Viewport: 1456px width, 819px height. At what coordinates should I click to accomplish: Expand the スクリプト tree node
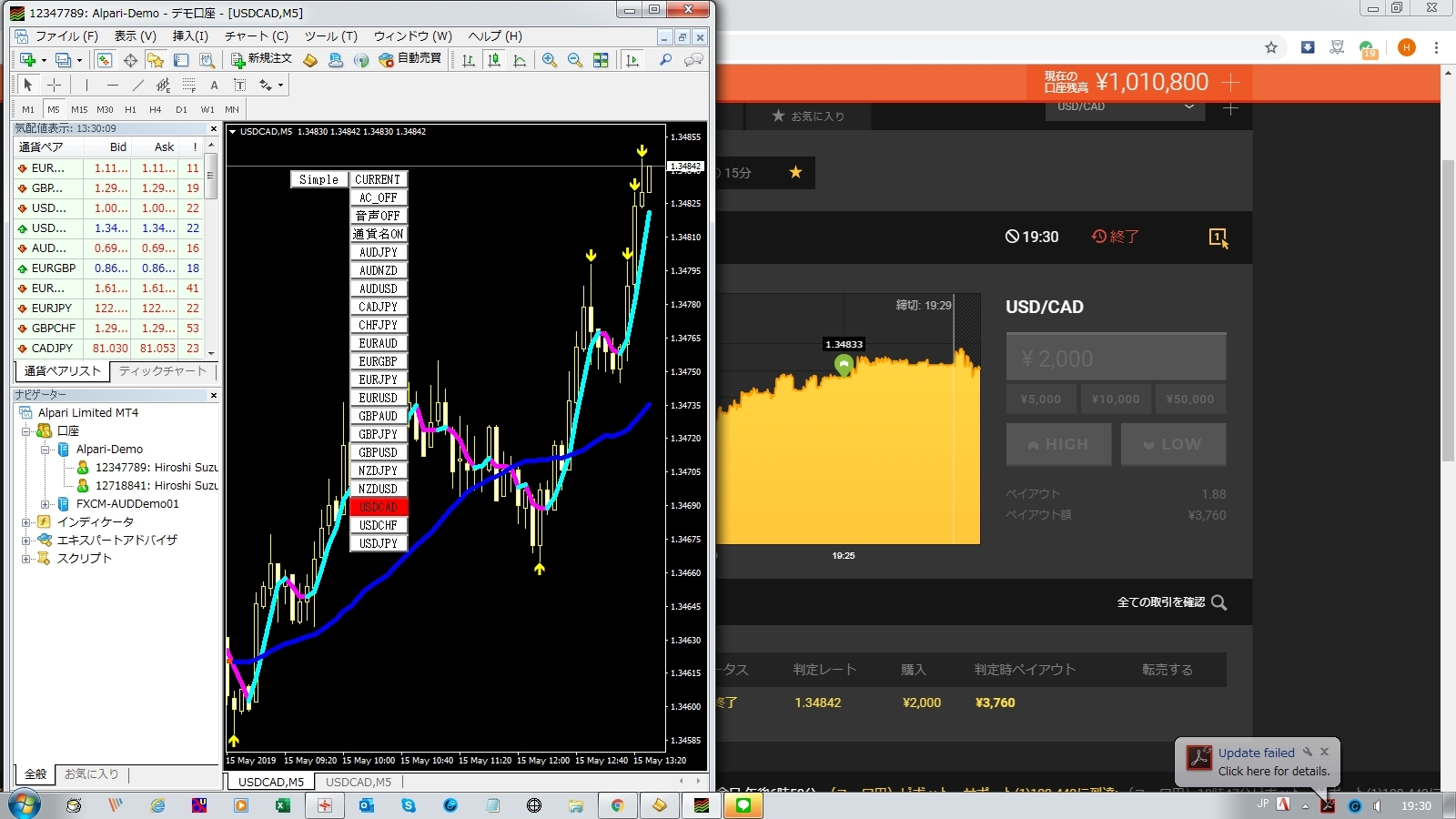(x=26, y=559)
